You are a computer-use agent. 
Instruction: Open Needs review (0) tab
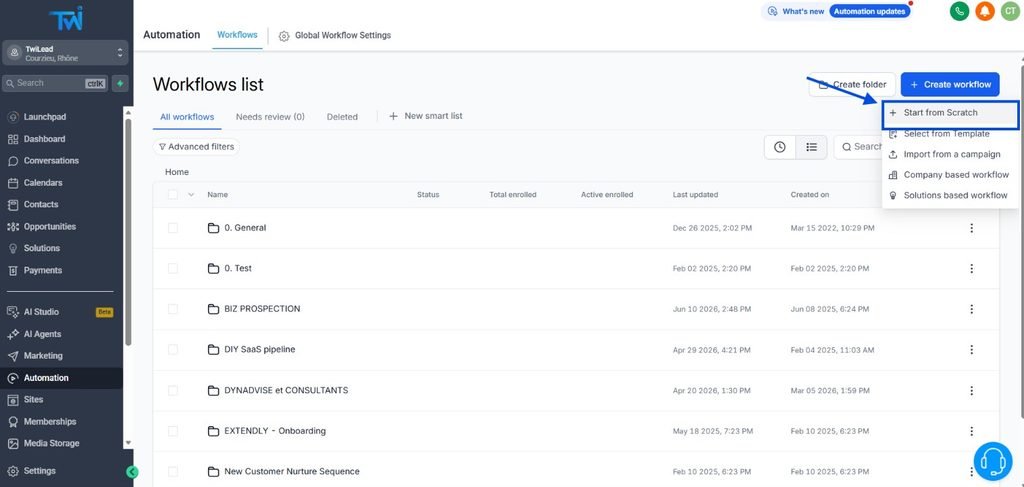270,117
